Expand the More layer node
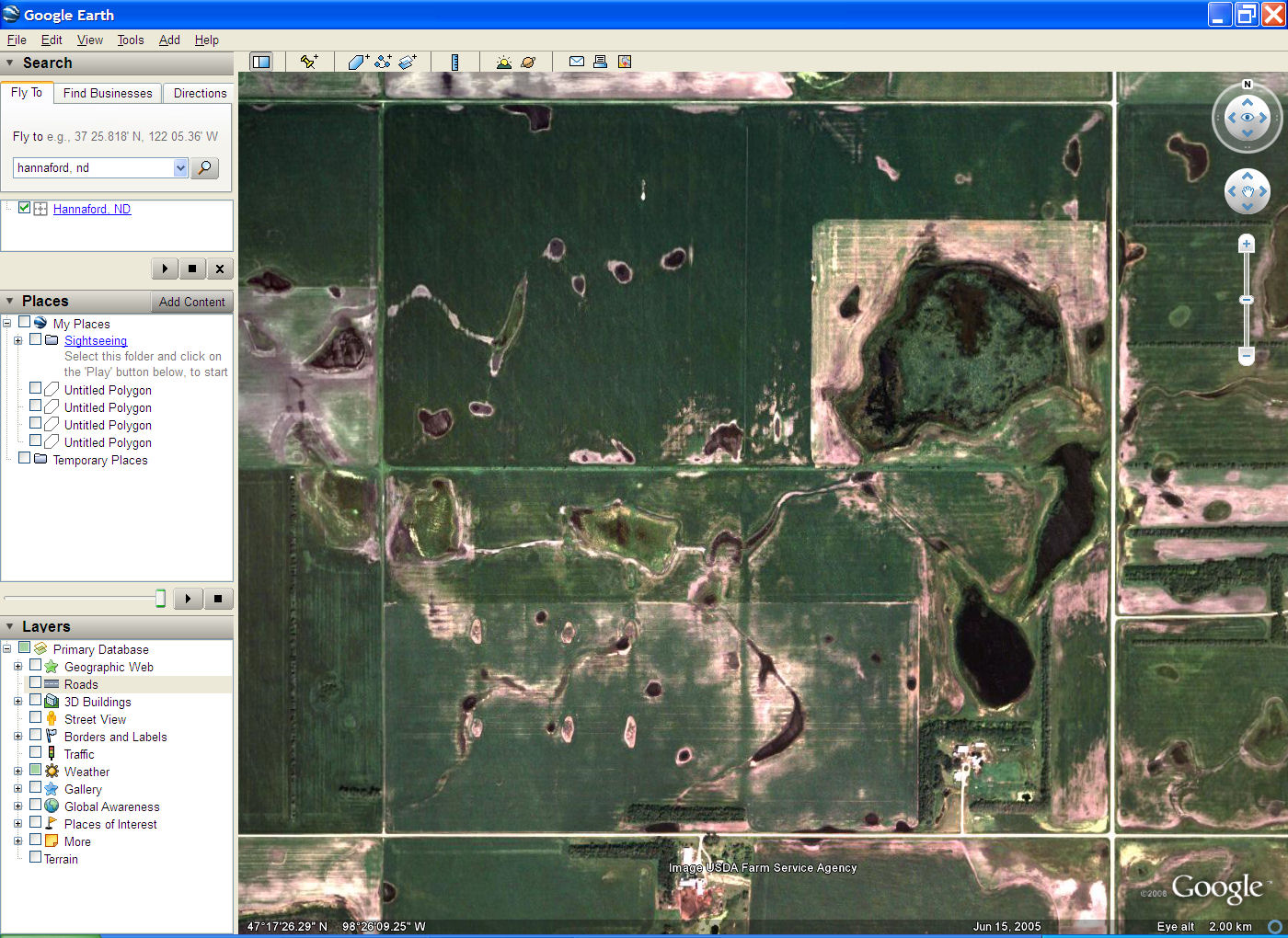Viewport: 1288px width, 938px height. (17, 841)
